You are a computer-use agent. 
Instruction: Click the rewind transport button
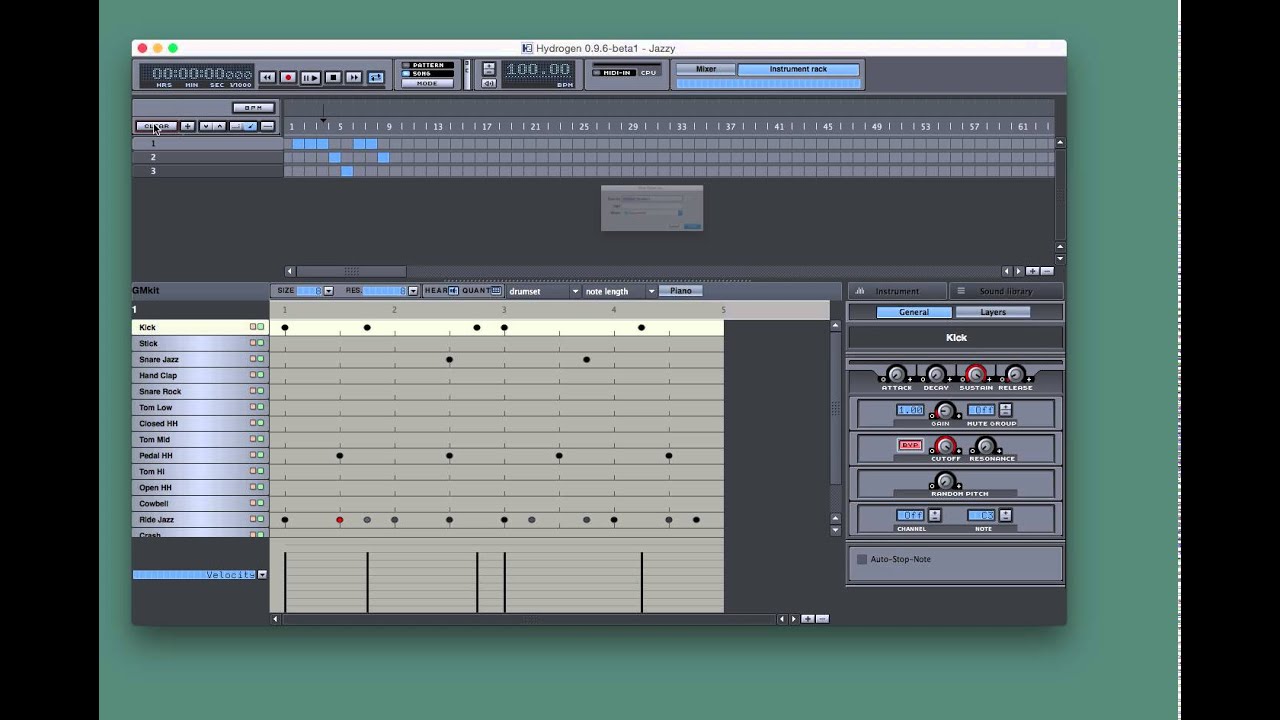pos(267,77)
